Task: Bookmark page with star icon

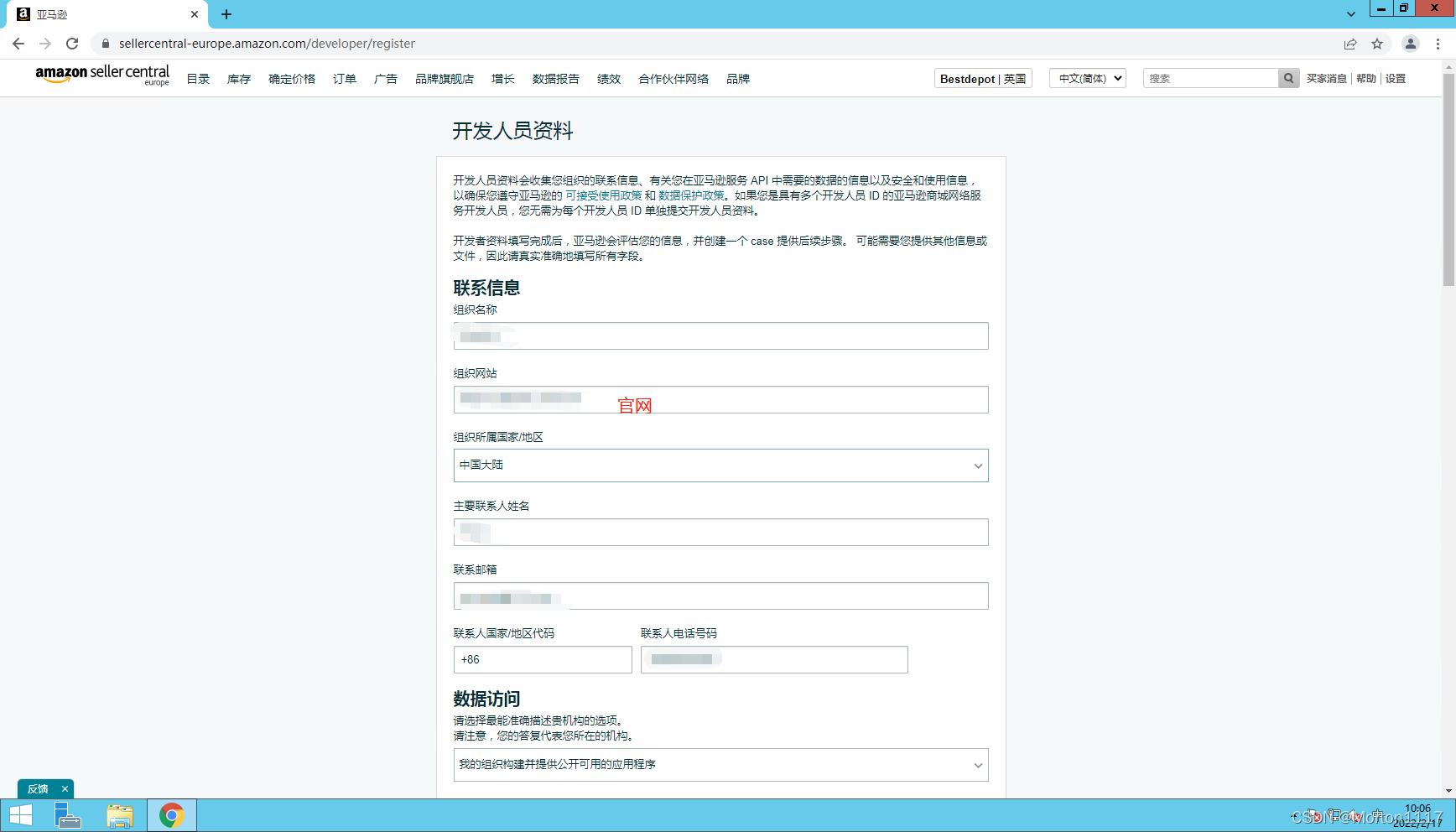Action: tap(1377, 44)
